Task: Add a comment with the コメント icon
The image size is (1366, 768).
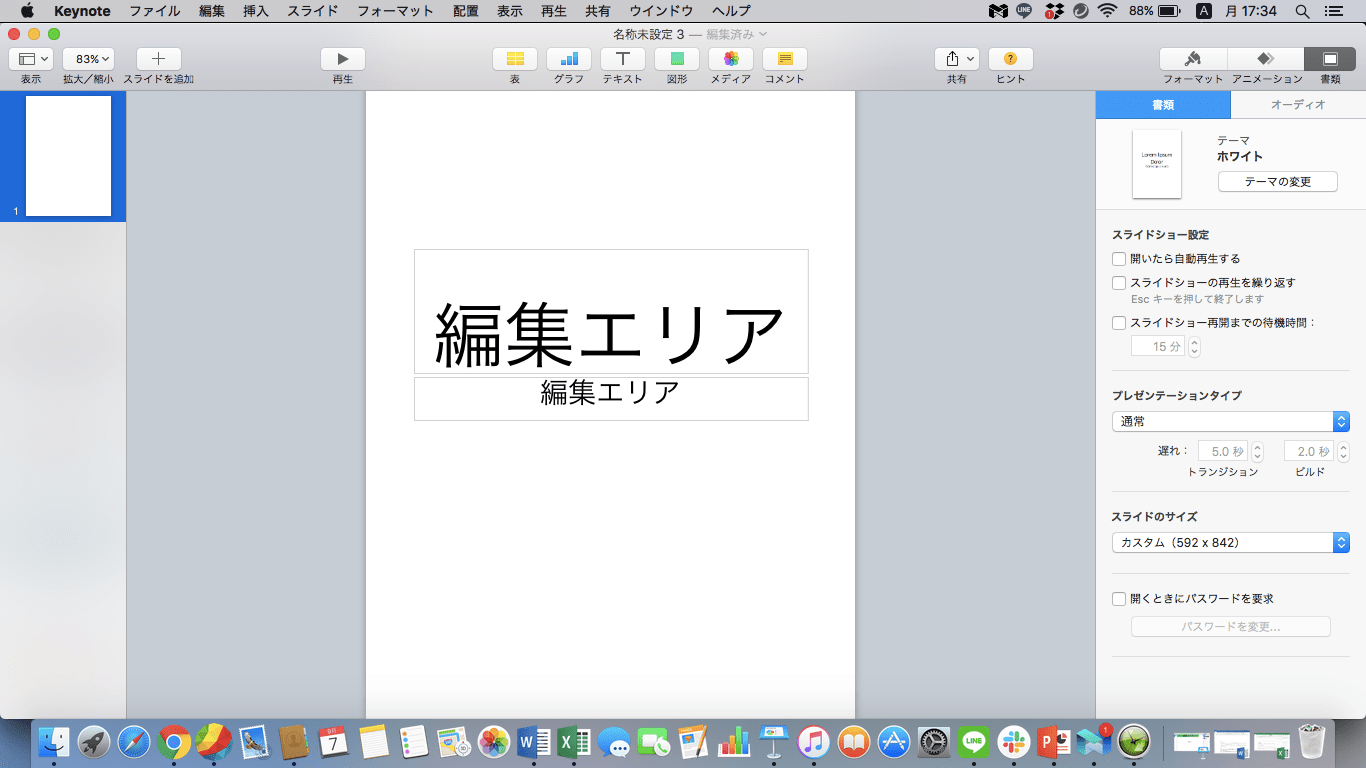Action: coord(785,59)
